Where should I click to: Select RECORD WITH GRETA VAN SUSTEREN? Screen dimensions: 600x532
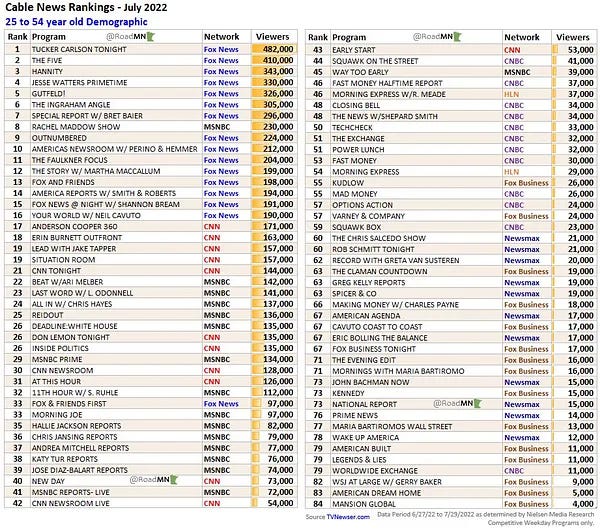(396, 261)
